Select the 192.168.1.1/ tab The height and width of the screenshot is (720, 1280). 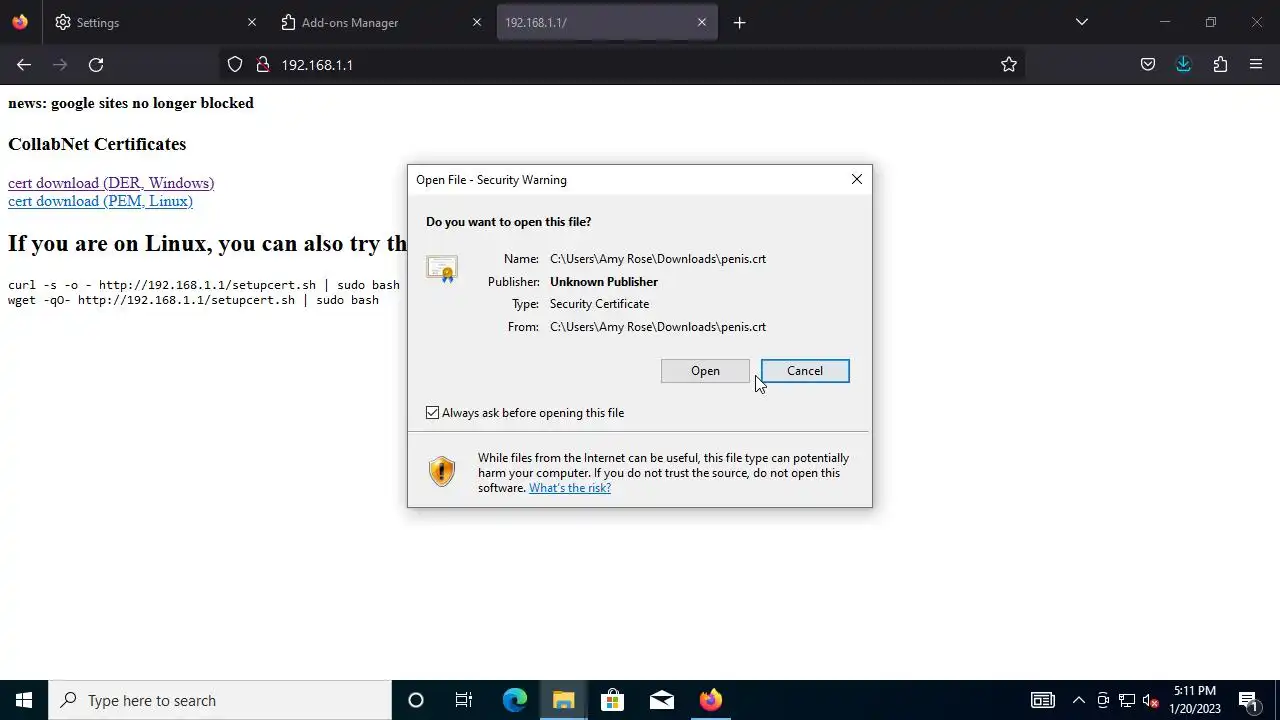(607, 22)
